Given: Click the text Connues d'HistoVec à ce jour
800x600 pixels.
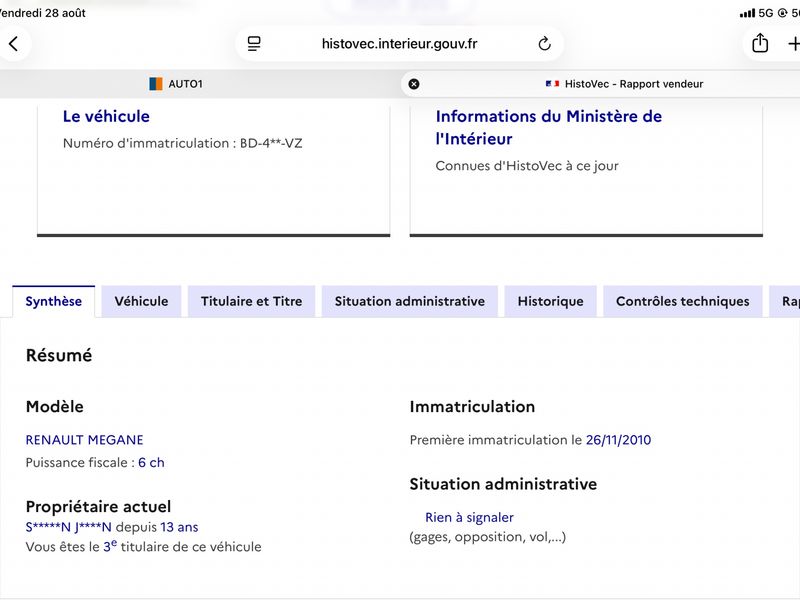Looking at the screenshot, I should pos(527,166).
